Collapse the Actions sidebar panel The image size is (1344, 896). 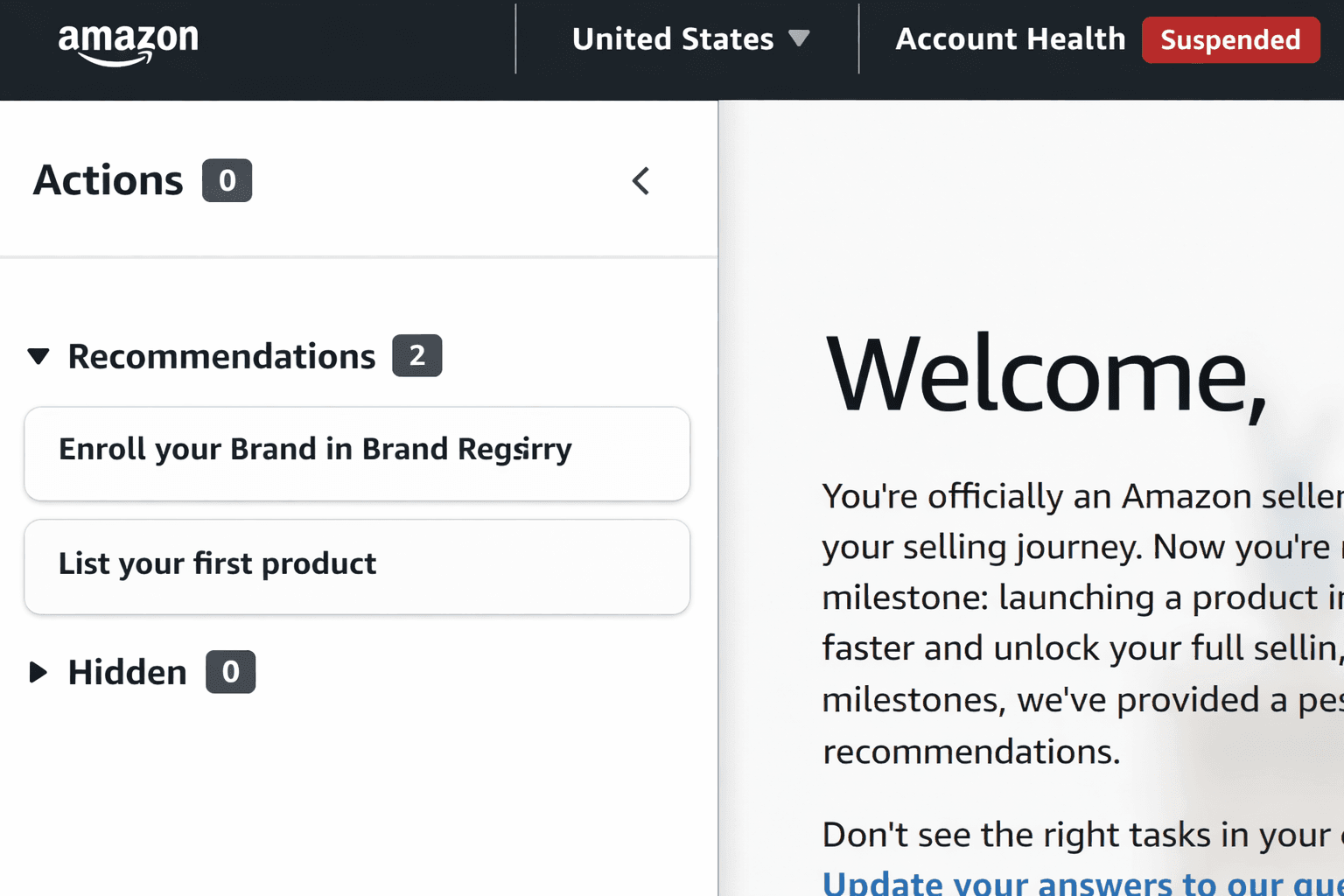(640, 181)
